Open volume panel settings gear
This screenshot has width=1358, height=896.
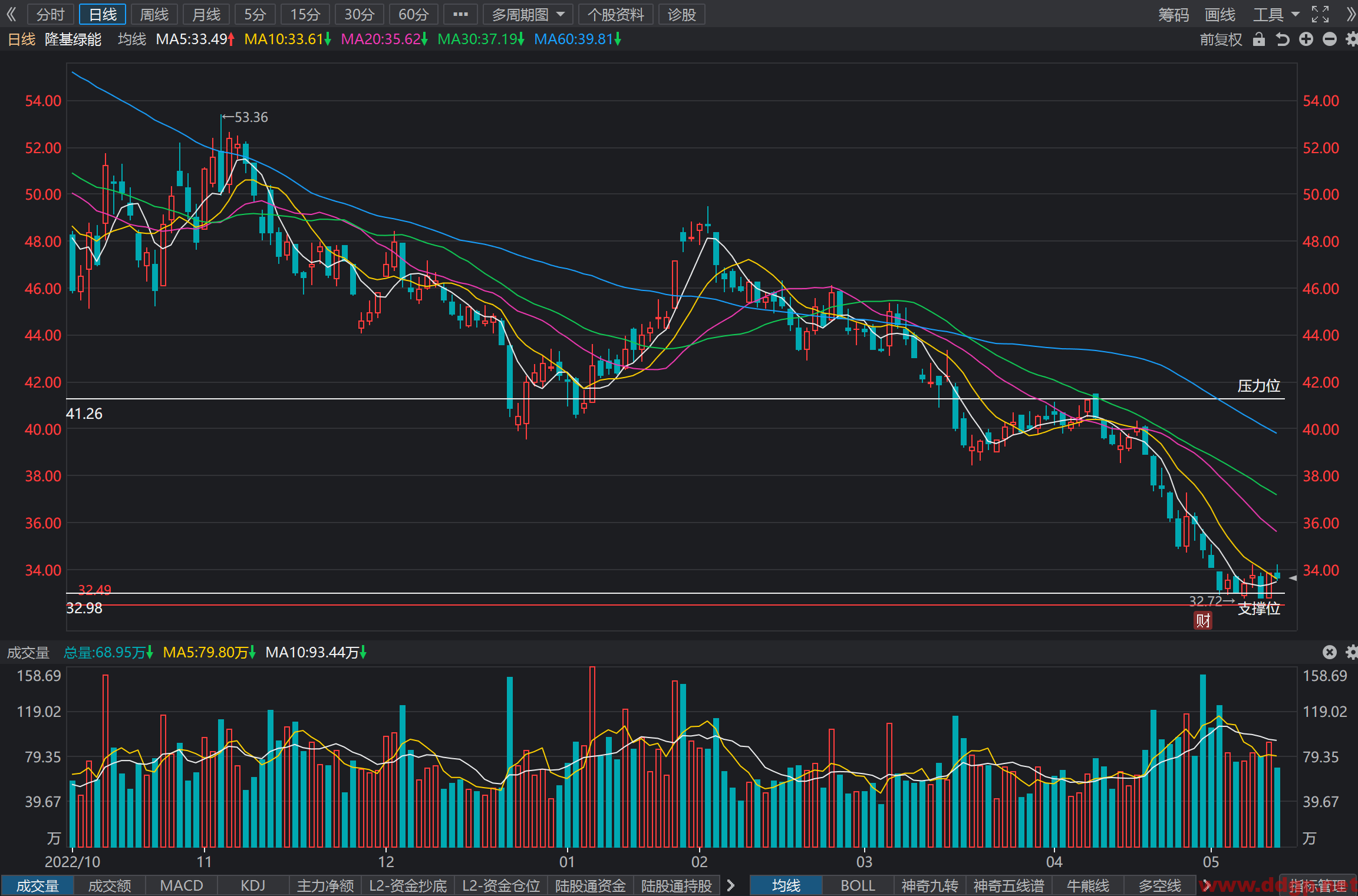1352,652
